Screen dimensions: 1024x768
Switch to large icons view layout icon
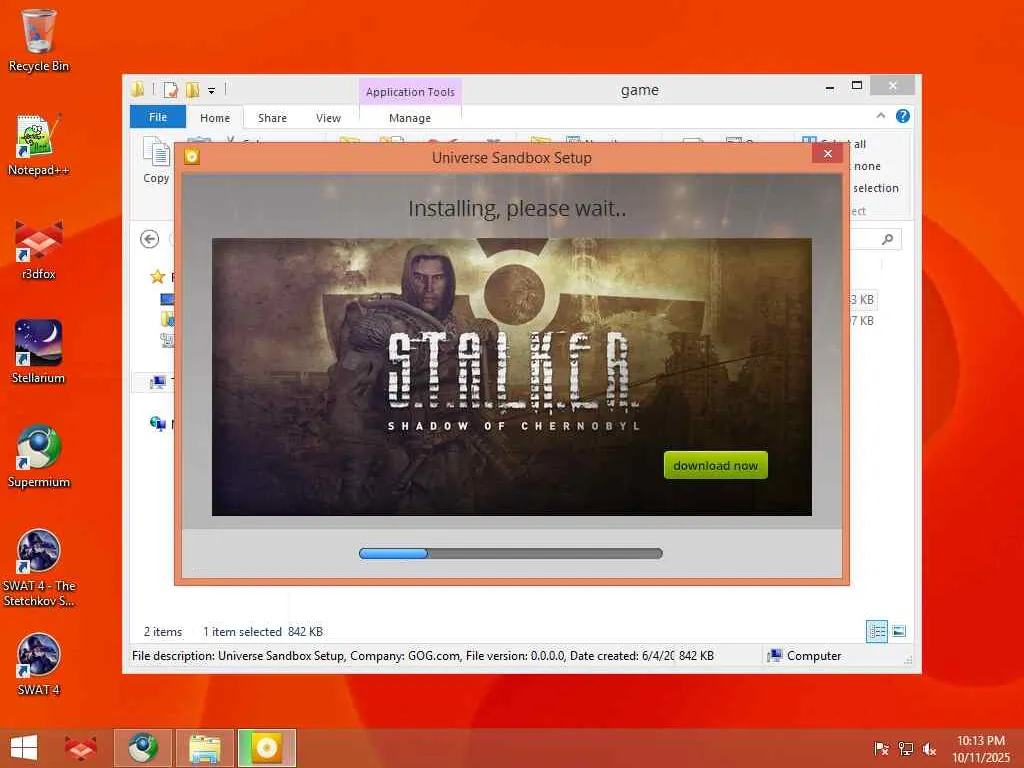[899, 631]
